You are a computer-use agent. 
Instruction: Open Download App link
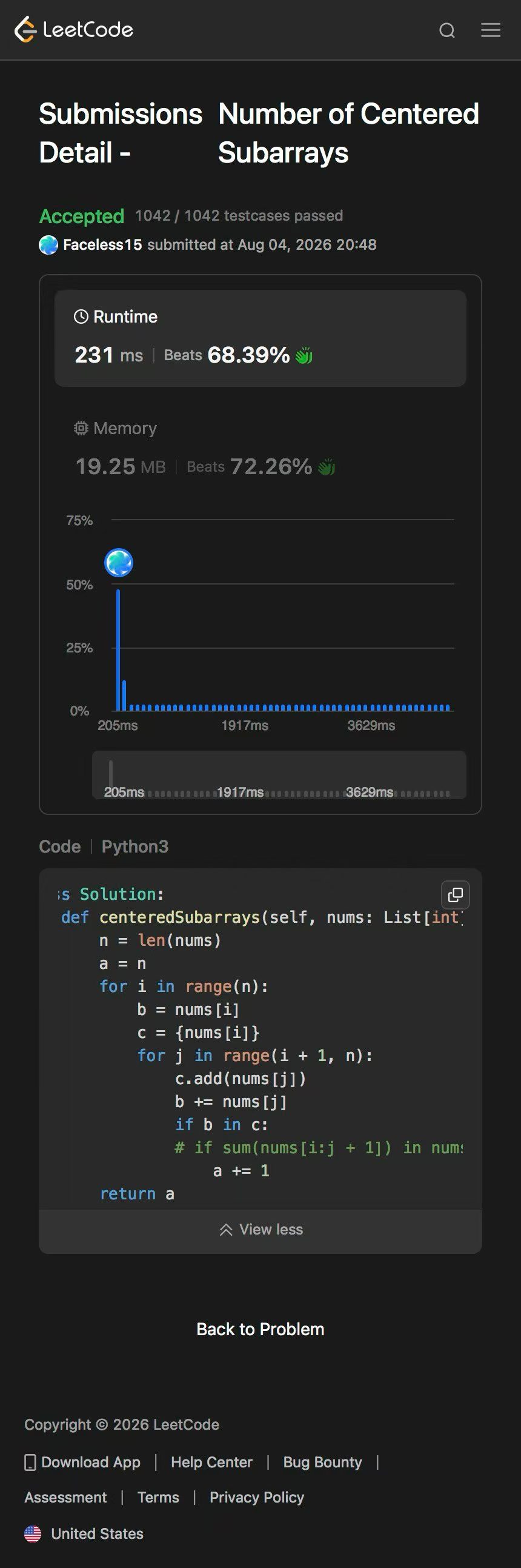pos(82,1462)
